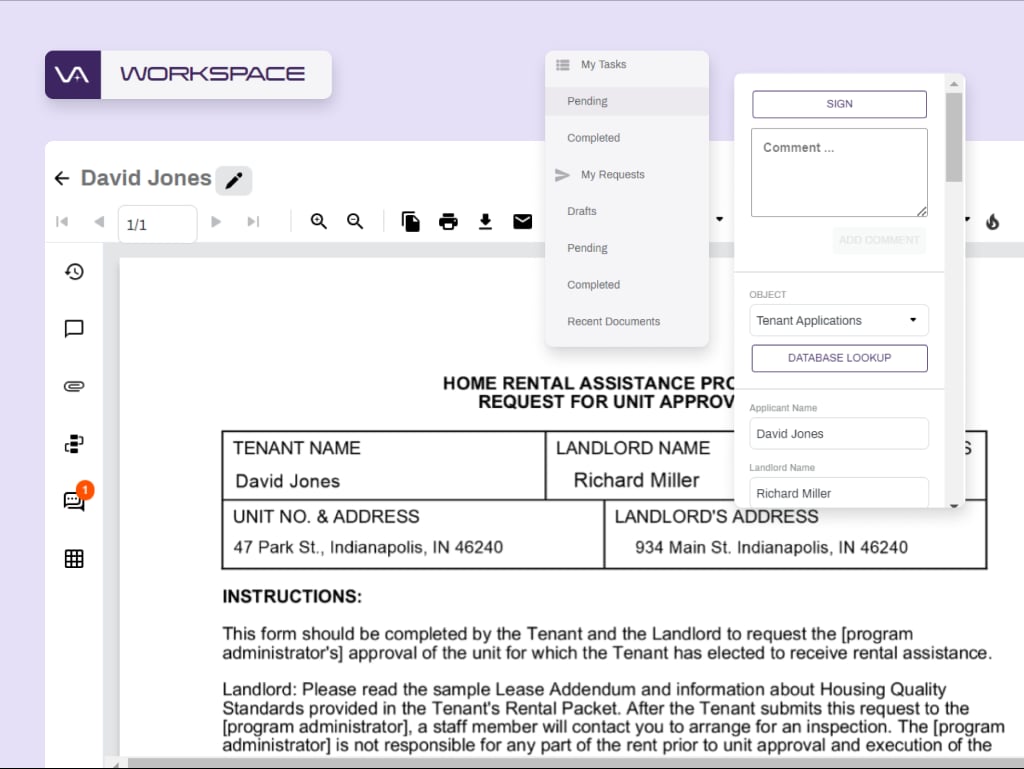Click the back arrow beside David Jones
The width and height of the screenshot is (1024, 769).
62,179
